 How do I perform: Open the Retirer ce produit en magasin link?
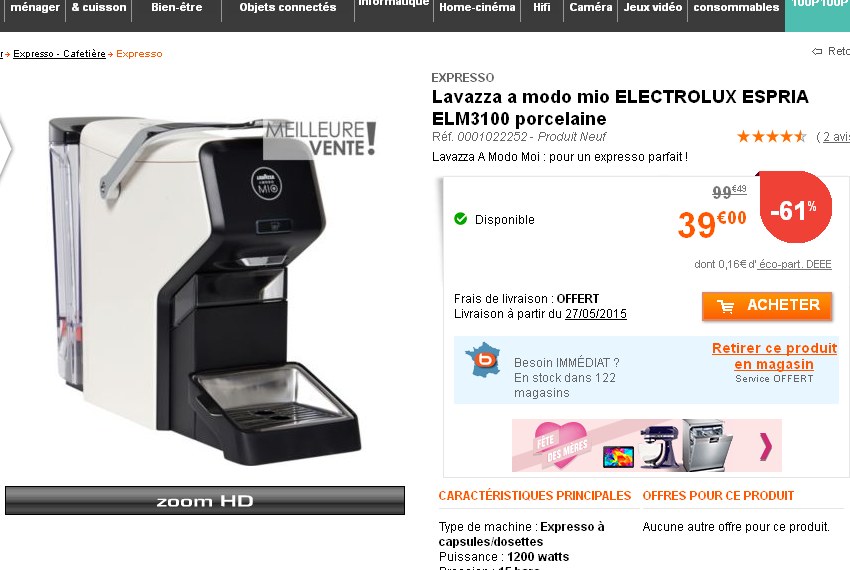pyautogui.click(x=775, y=356)
